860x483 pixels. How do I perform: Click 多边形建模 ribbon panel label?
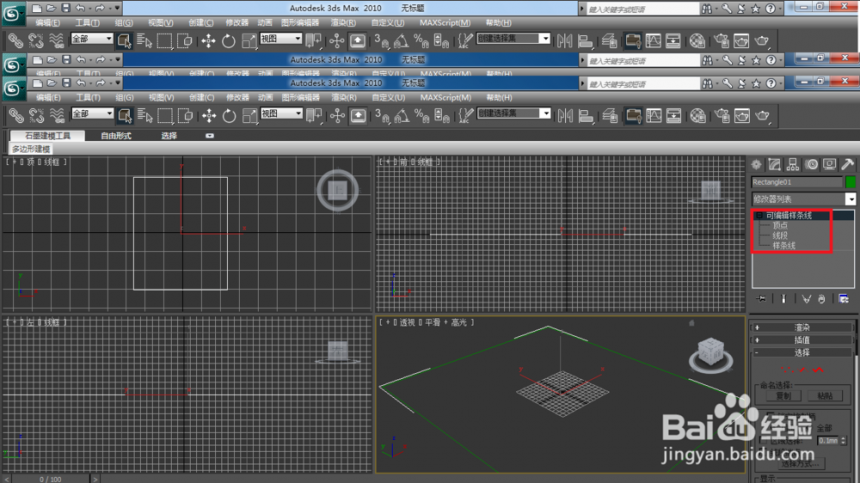coord(31,149)
